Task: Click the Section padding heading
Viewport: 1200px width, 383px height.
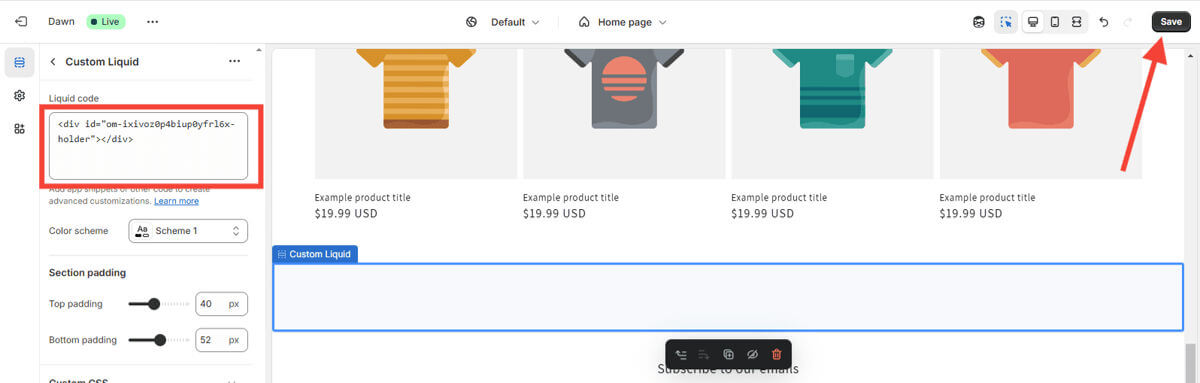Action: 87,272
